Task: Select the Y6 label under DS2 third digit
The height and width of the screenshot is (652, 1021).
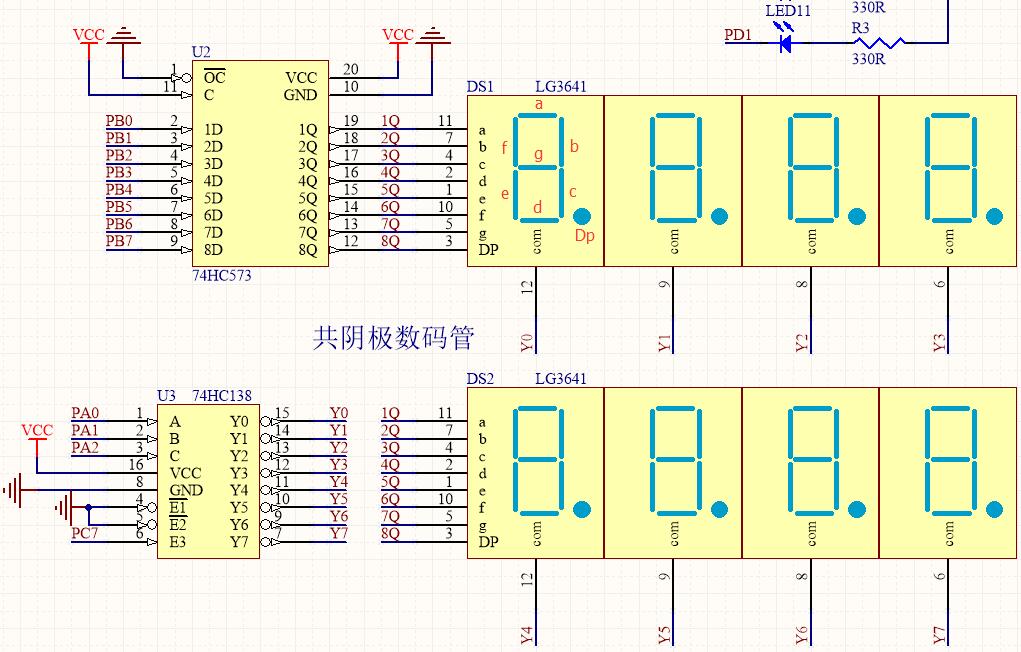Action: click(802, 636)
